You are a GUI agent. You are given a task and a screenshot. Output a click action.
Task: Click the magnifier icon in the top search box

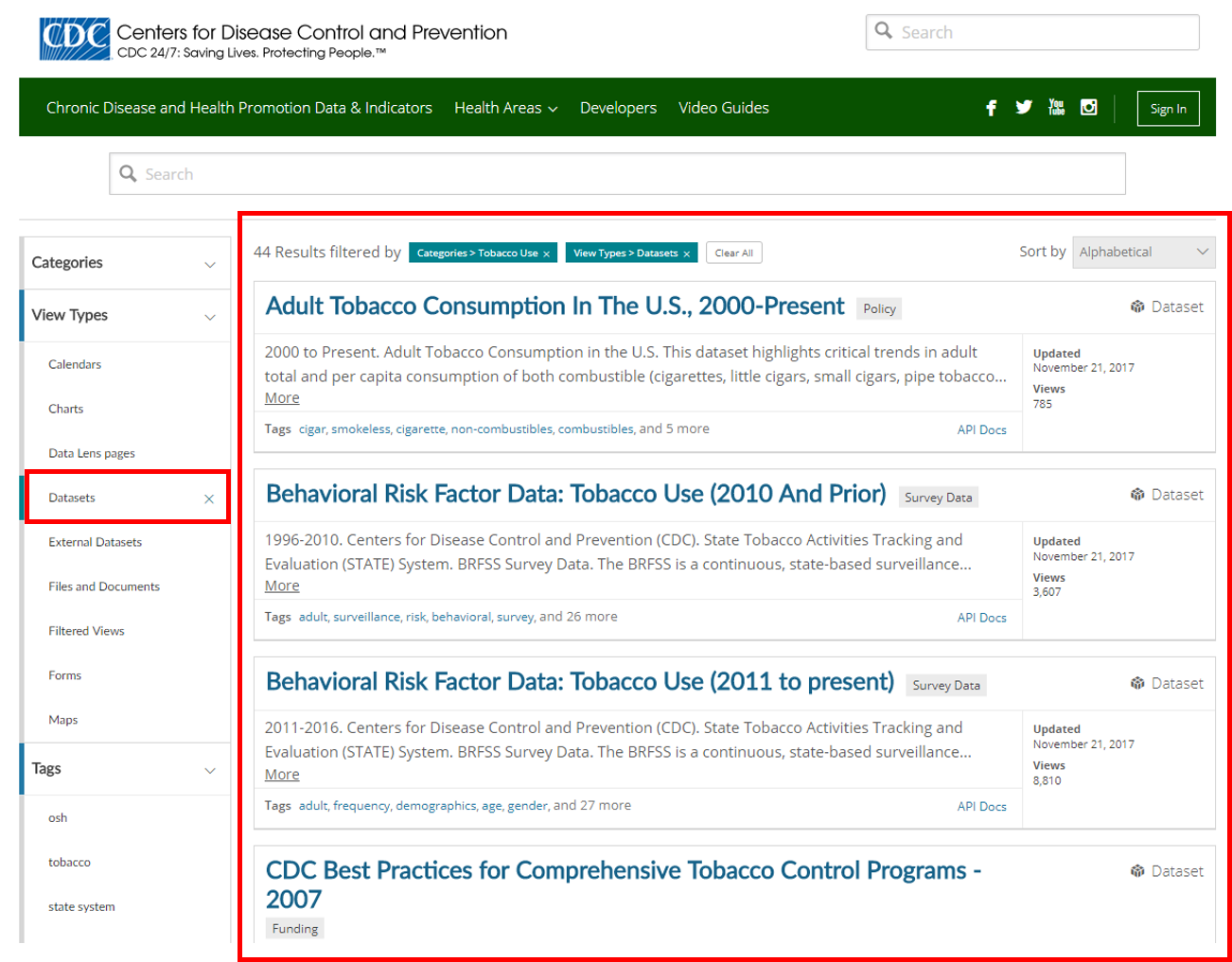tap(884, 31)
